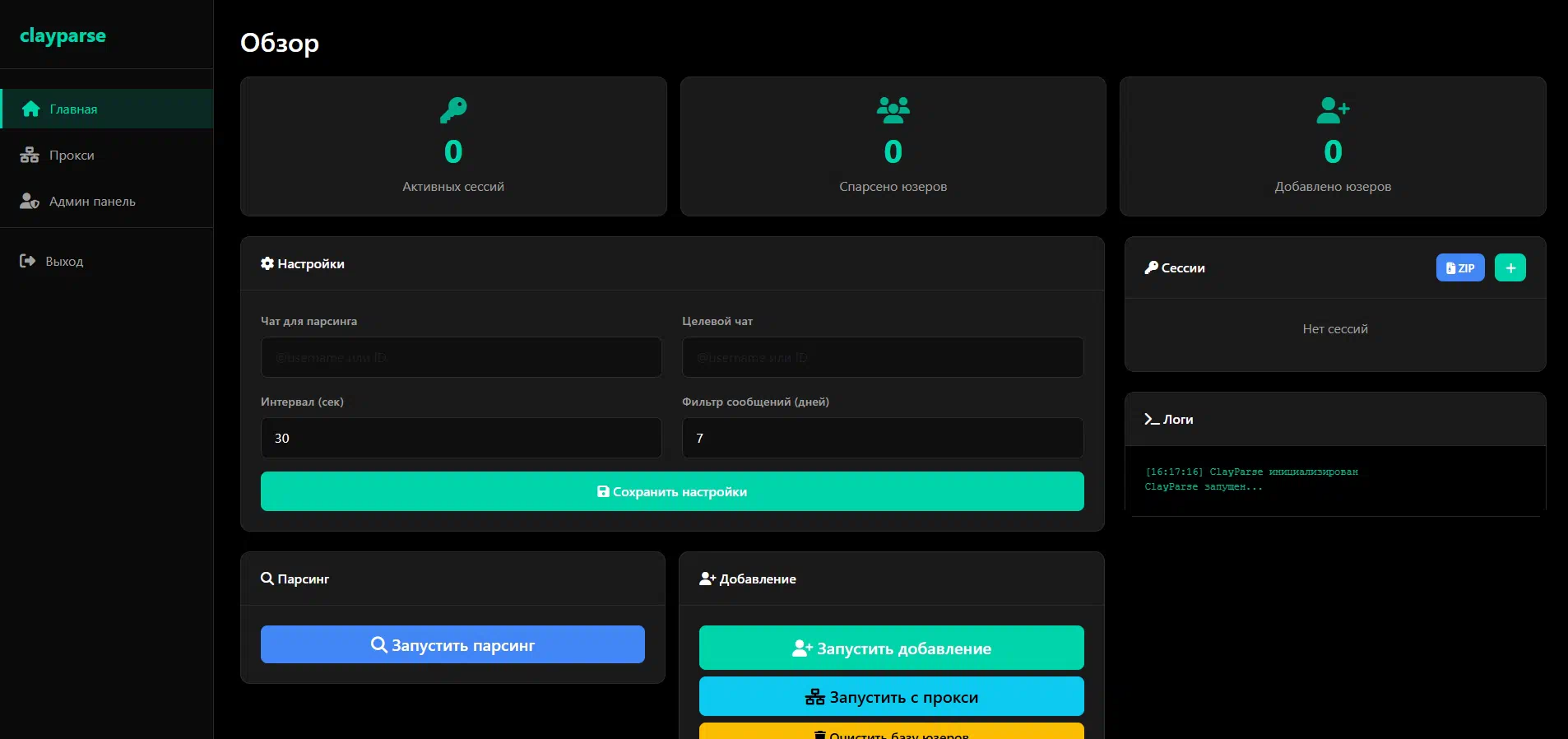Start parsing with Запустить парсинг
1568x739 pixels.
pyautogui.click(x=452, y=644)
